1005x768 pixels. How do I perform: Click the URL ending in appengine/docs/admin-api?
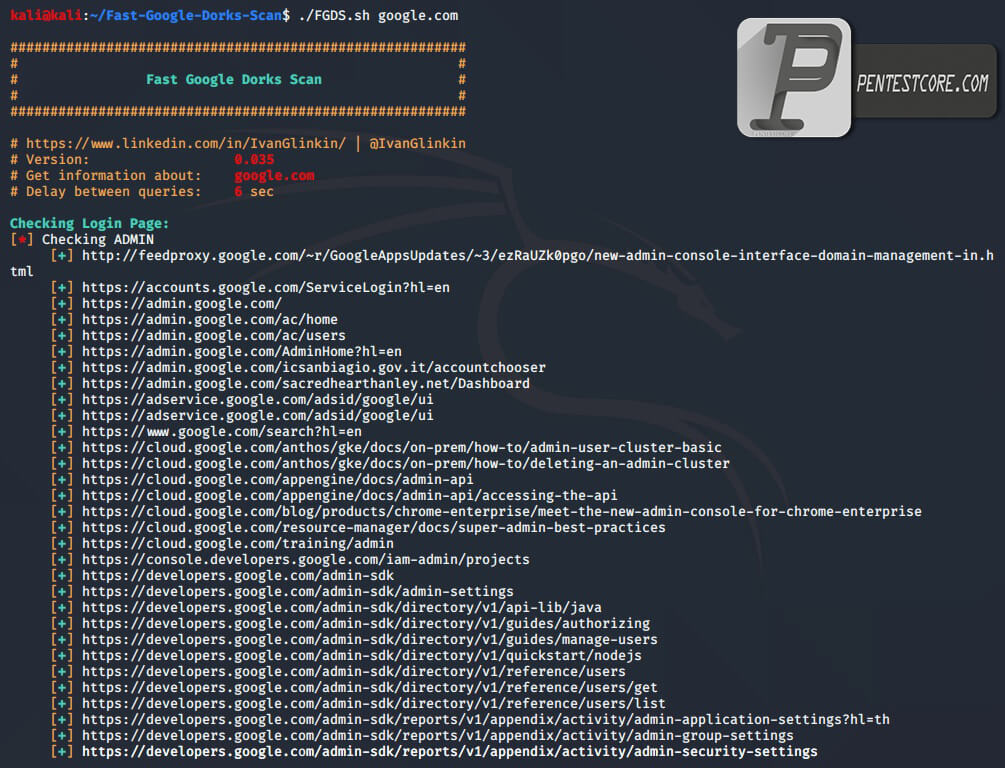278,480
